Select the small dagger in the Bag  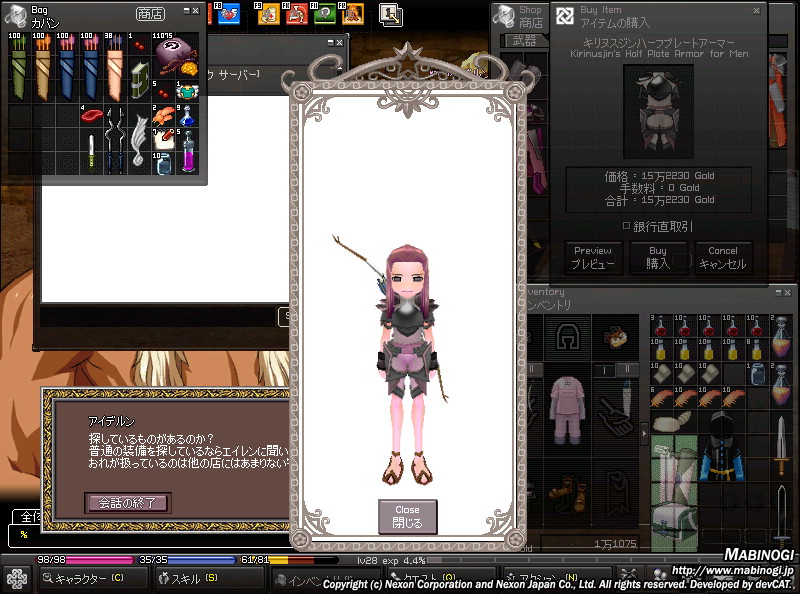point(91,151)
